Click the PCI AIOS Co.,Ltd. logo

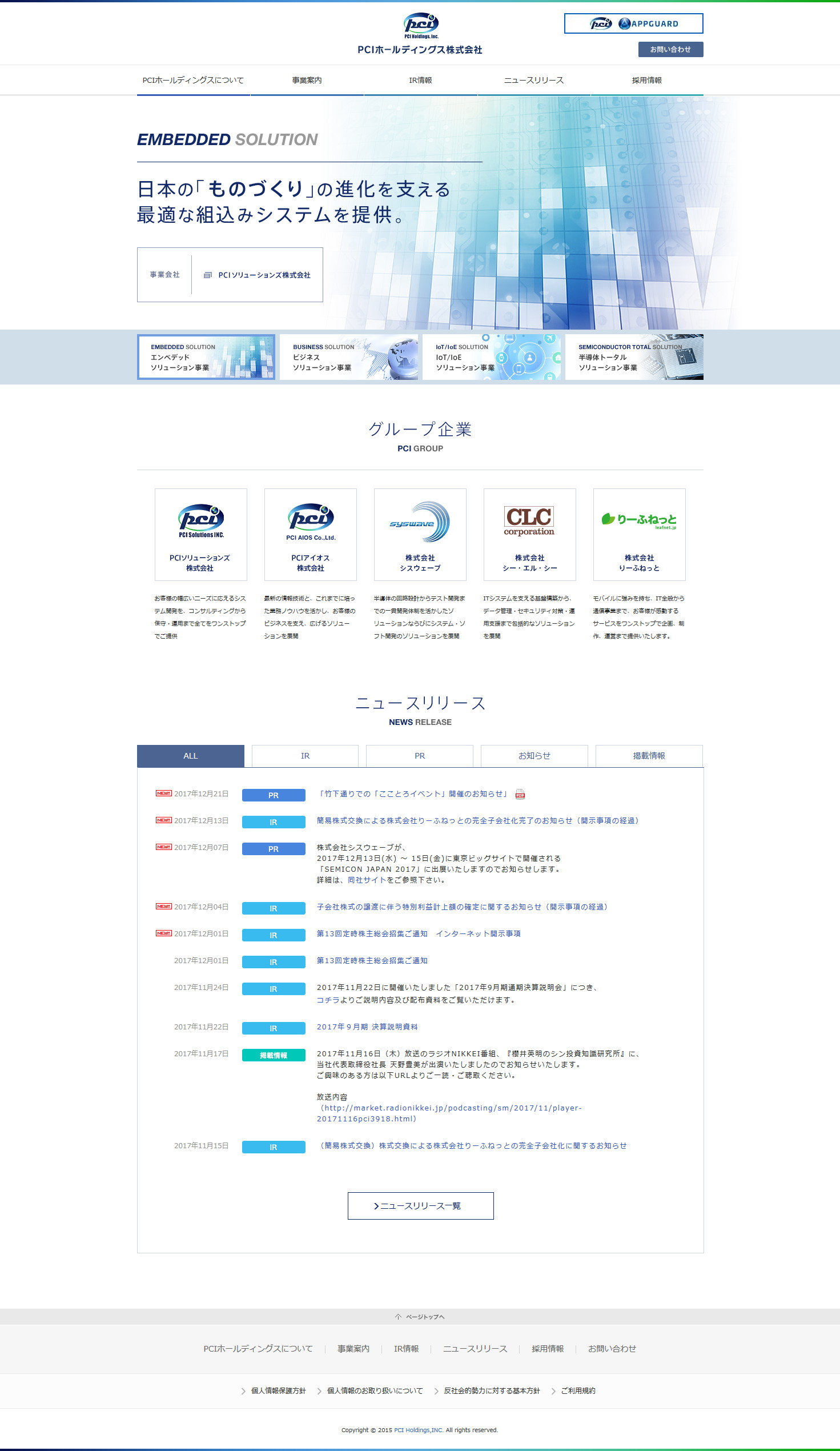pos(311,522)
